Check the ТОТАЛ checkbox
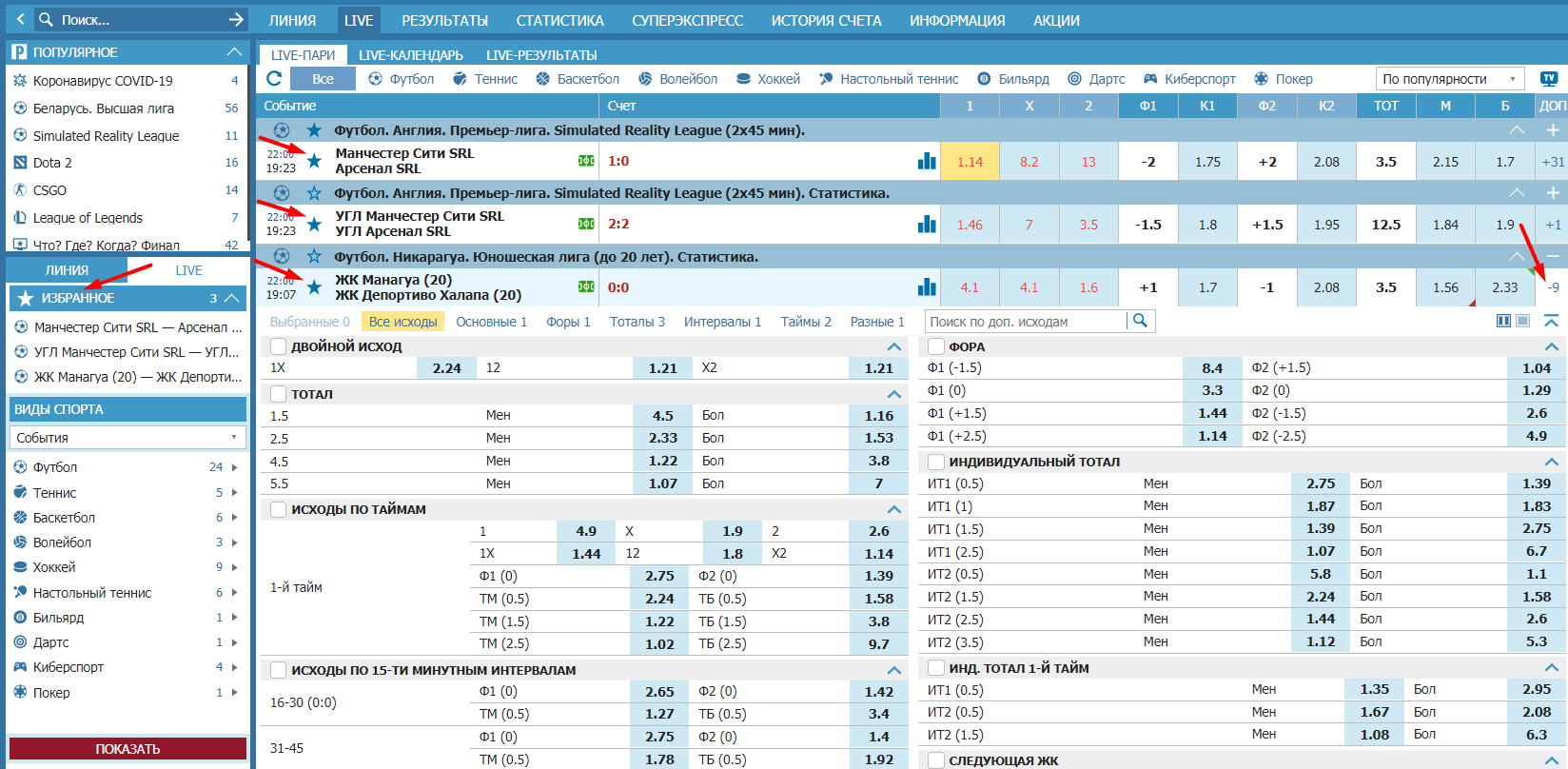 (279, 393)
